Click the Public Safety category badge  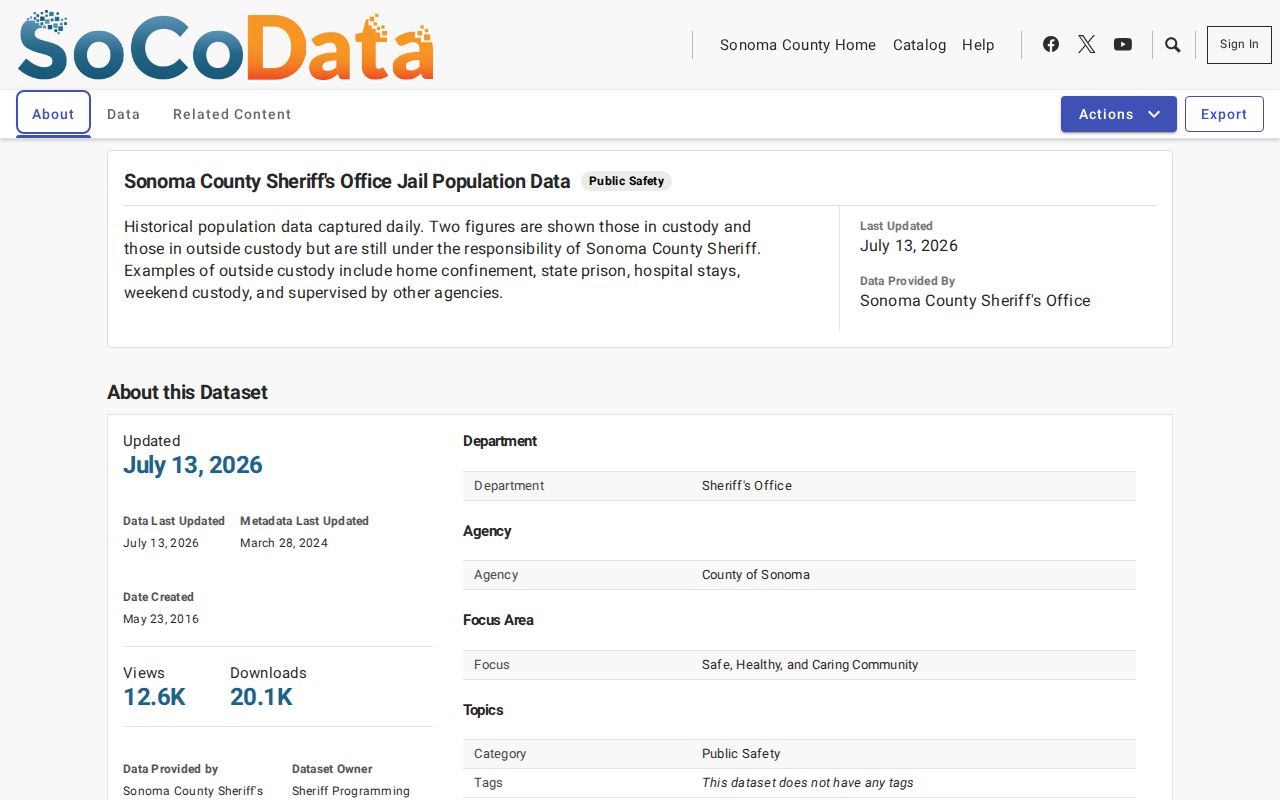point(626,181)
